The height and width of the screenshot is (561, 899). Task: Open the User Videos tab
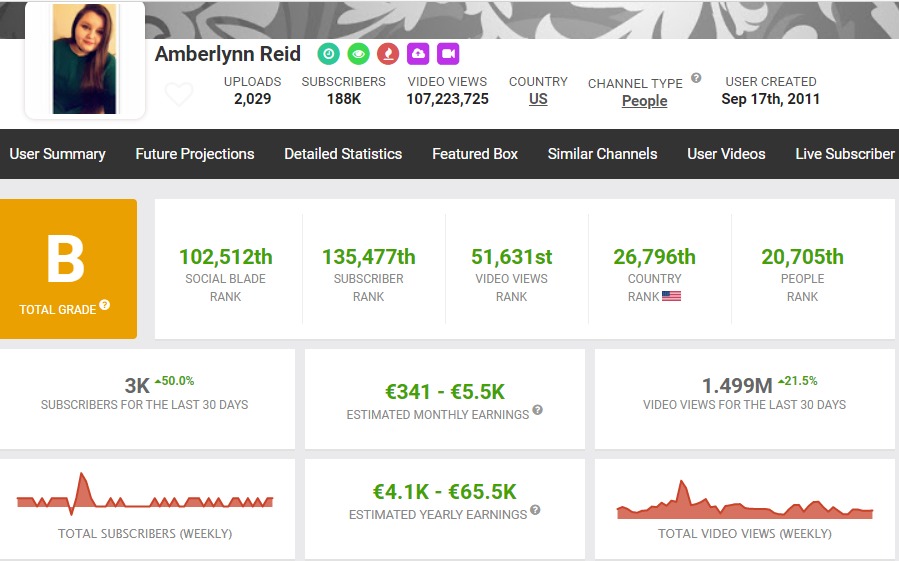click(726, 154)
